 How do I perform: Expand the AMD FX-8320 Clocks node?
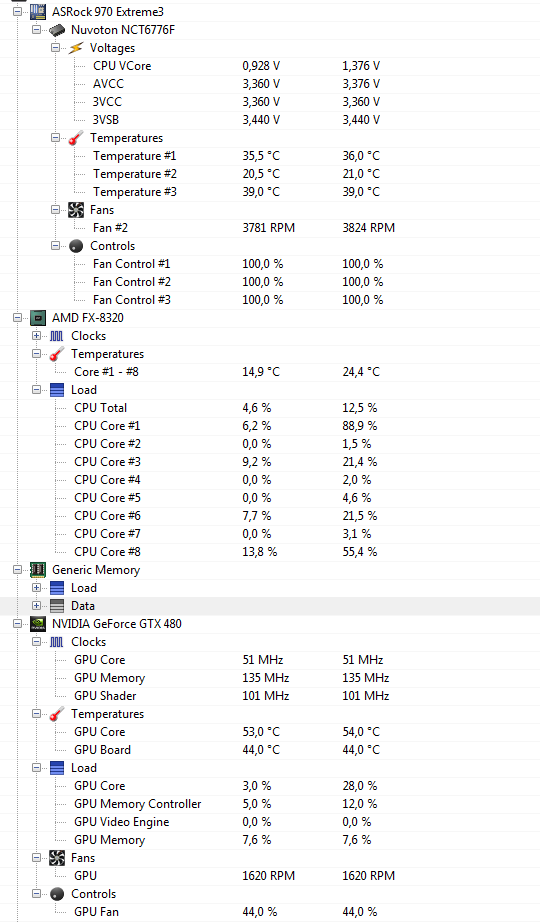(x=37, y=336)
